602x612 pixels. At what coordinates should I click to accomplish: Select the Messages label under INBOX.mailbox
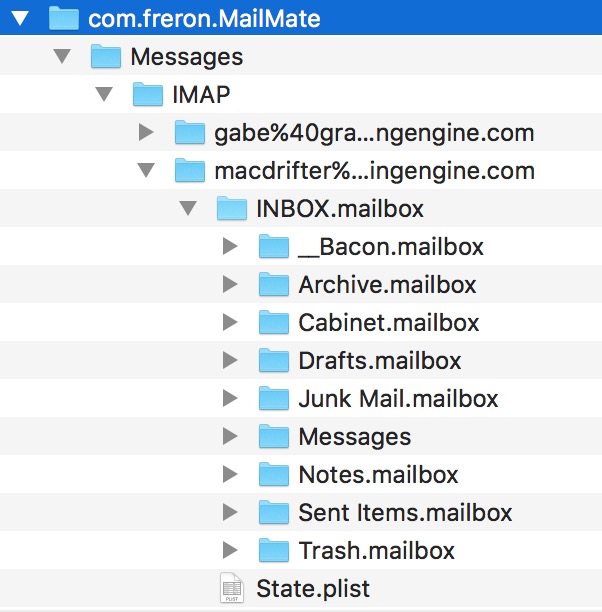click(x=354, y=437)
